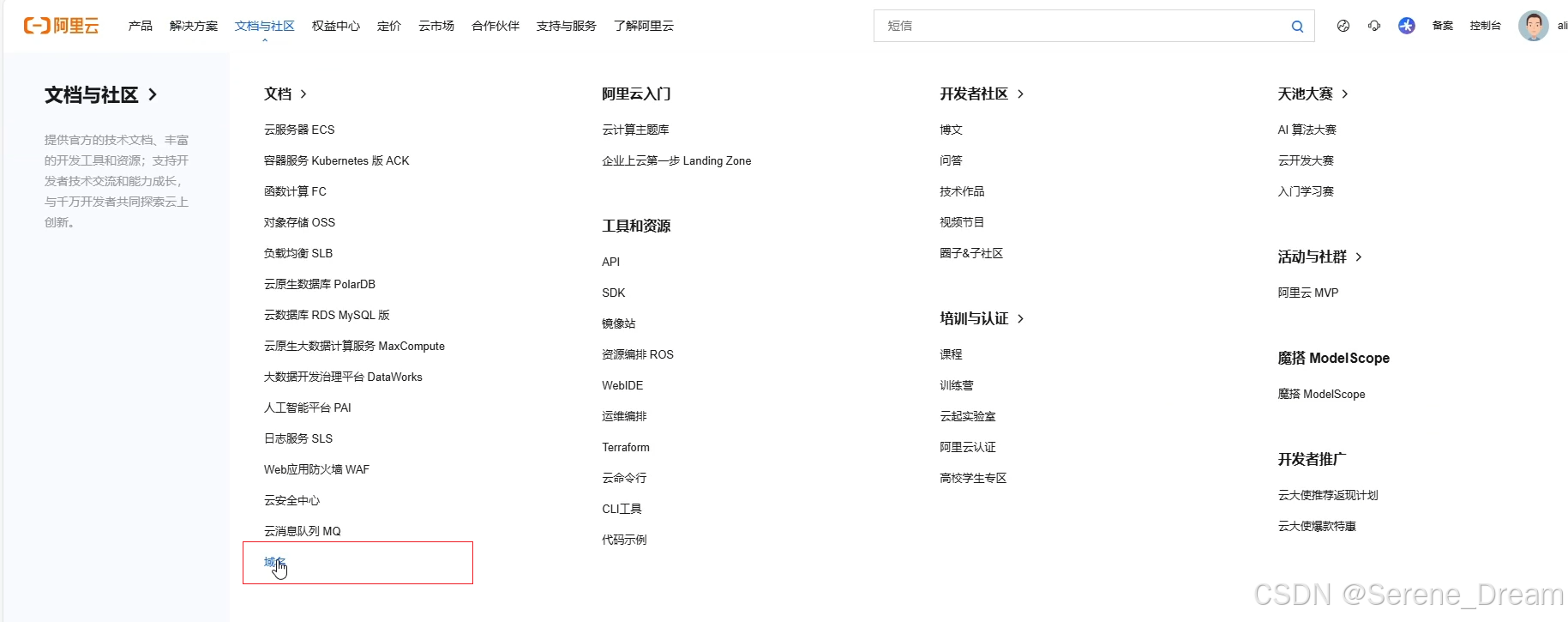The width and height of the screenshot is (1568, 622).
Task: Open the 了解阿里云 menu
Action: [644, 26]
